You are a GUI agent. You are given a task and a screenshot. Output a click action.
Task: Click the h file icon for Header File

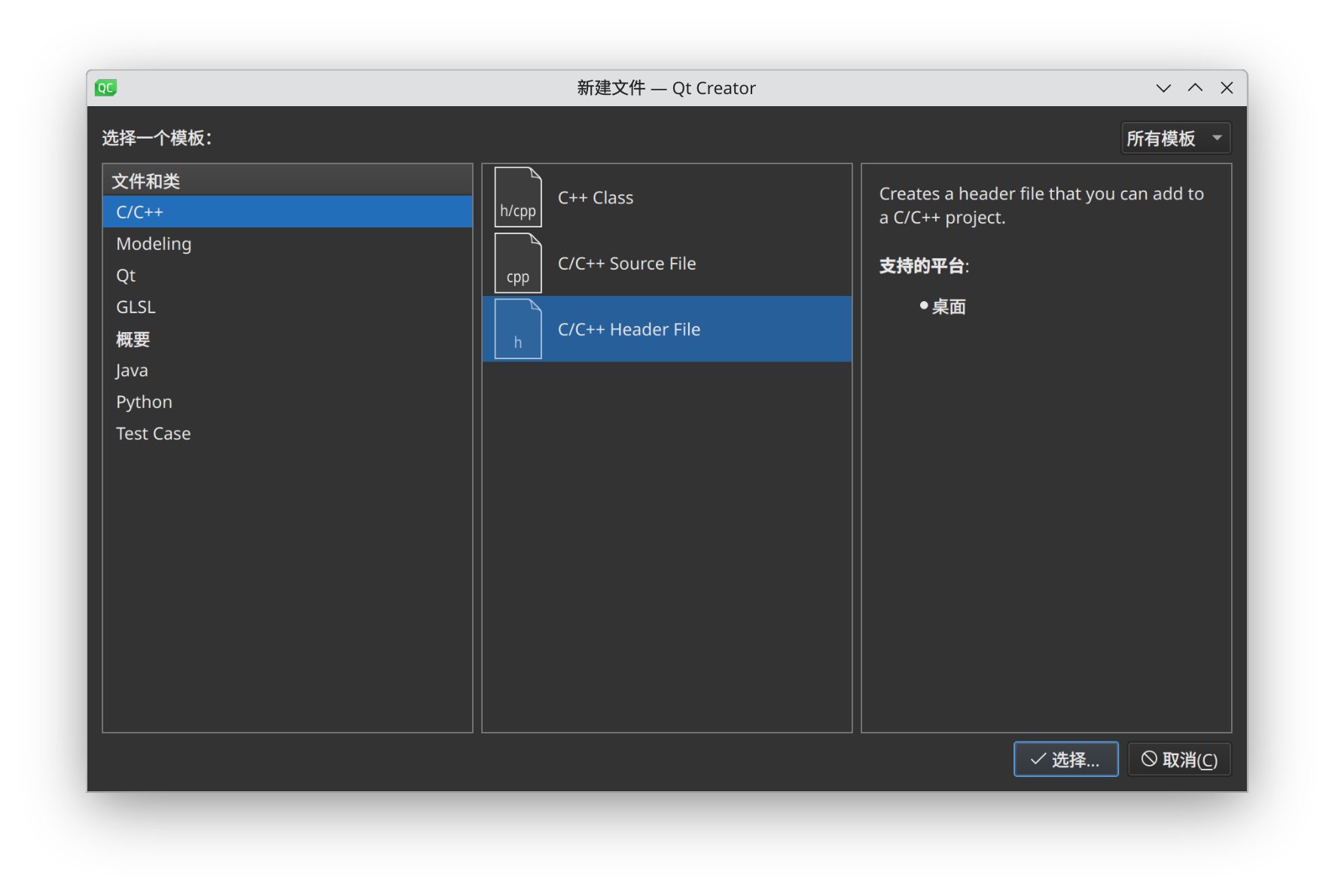coord(518,329)
